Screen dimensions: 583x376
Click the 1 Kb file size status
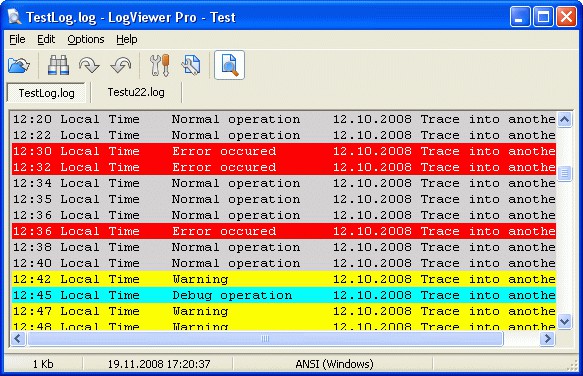coord(43,364)
